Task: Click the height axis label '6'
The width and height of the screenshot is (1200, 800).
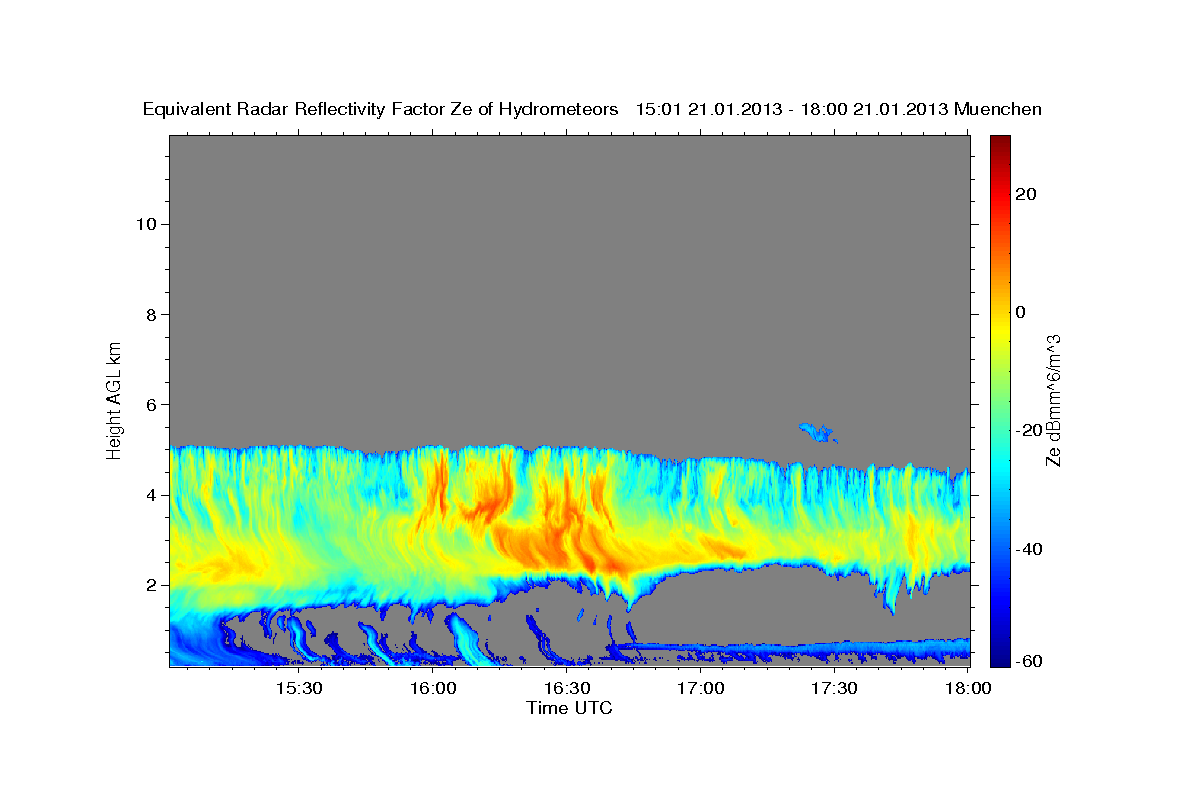Action: click(x=149, y=404)
